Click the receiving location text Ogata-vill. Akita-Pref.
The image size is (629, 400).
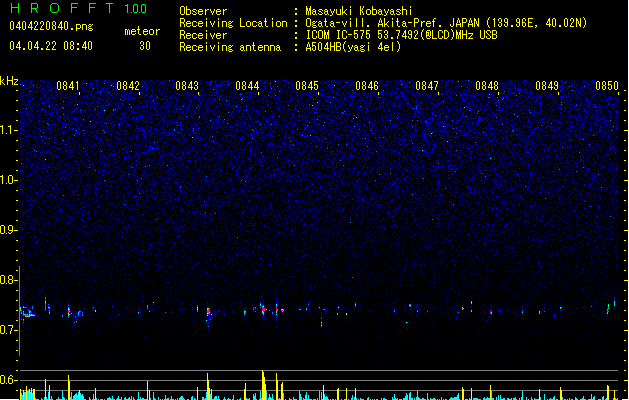pos(373,23)
